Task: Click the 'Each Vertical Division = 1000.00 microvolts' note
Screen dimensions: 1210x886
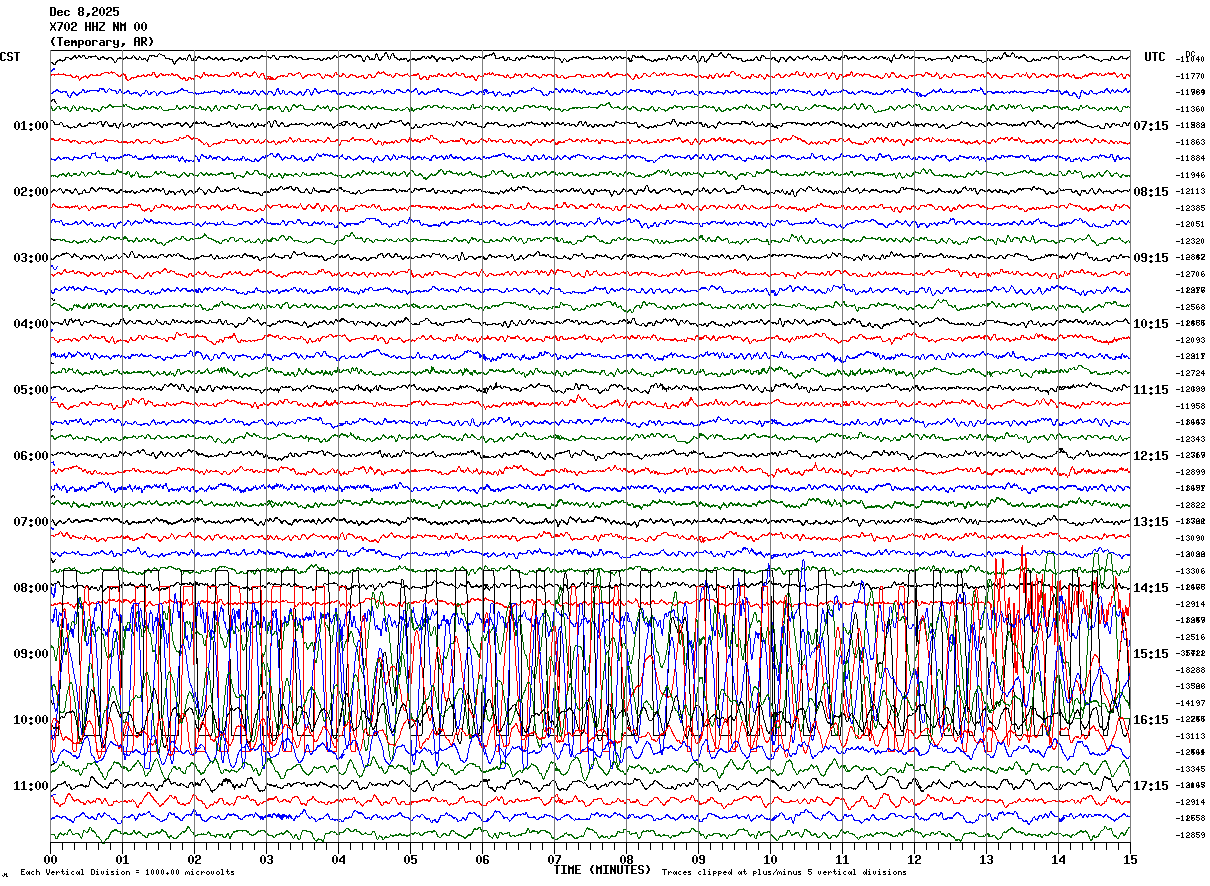Action: click(127, 873)
